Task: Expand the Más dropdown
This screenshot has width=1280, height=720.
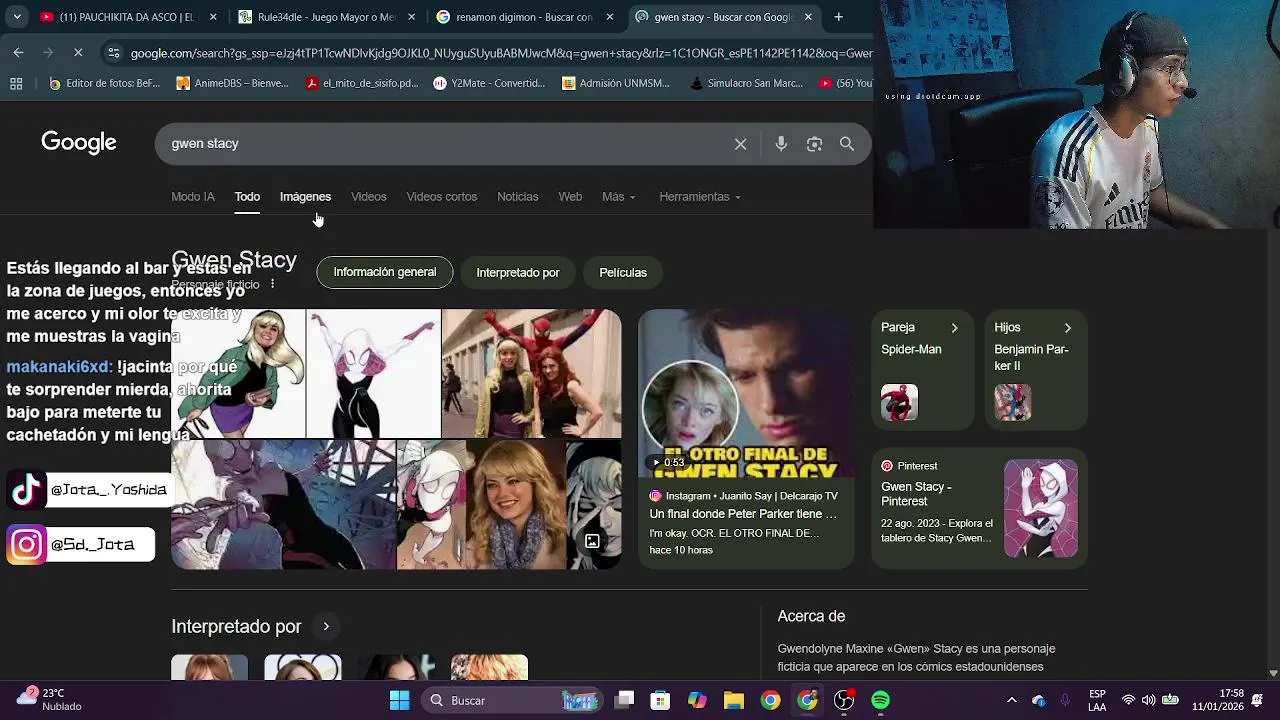Action: tap(618, 197)
